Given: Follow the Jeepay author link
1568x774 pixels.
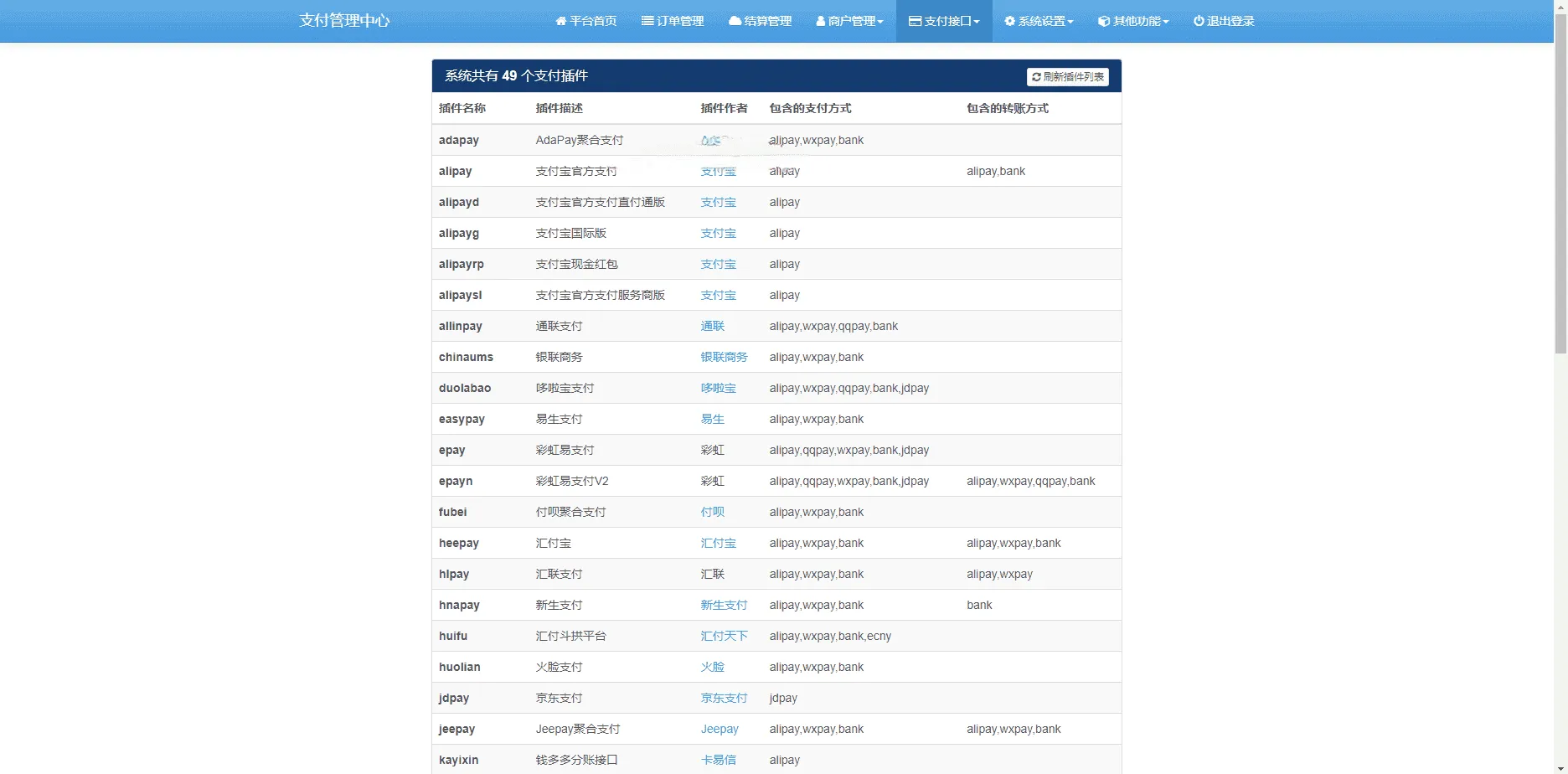Looking at the screenshot, I should pos(720,729).
